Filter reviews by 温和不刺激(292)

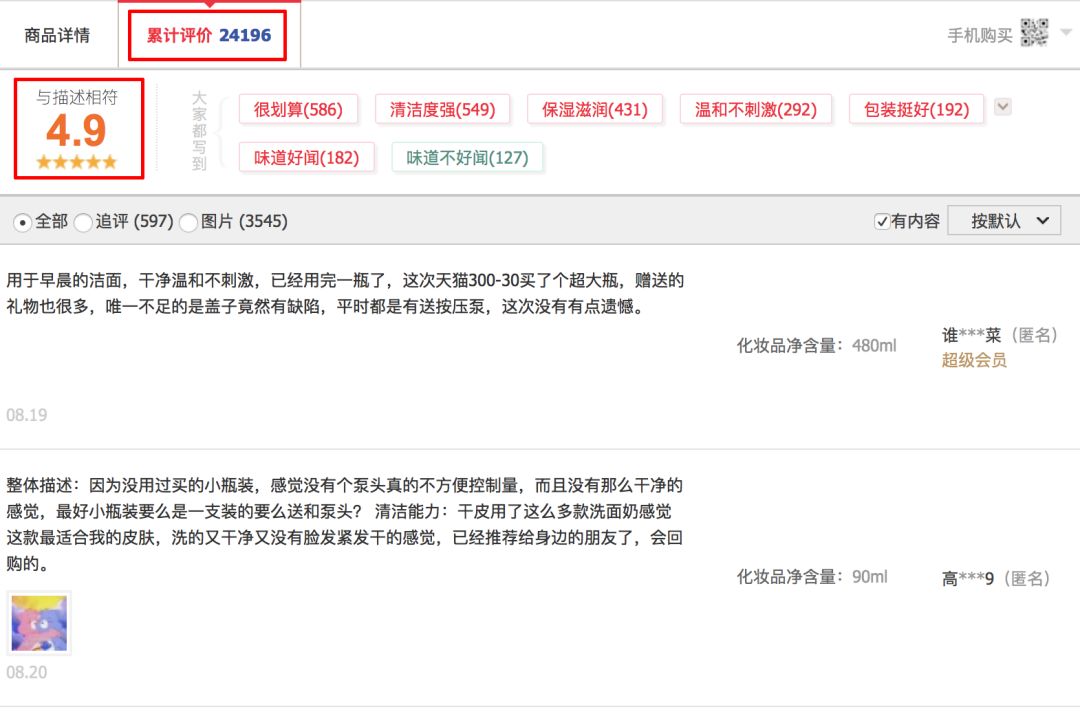[756, 109]
